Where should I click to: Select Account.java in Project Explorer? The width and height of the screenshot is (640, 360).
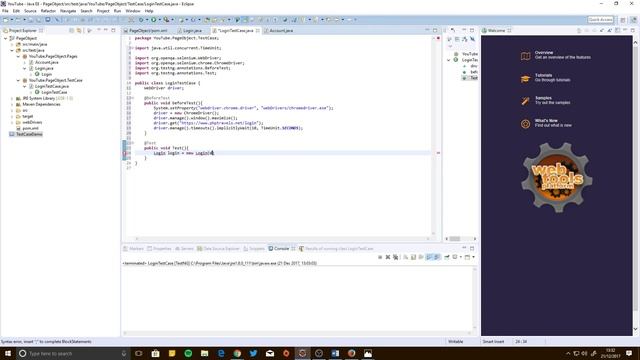(x=47, y=62)
